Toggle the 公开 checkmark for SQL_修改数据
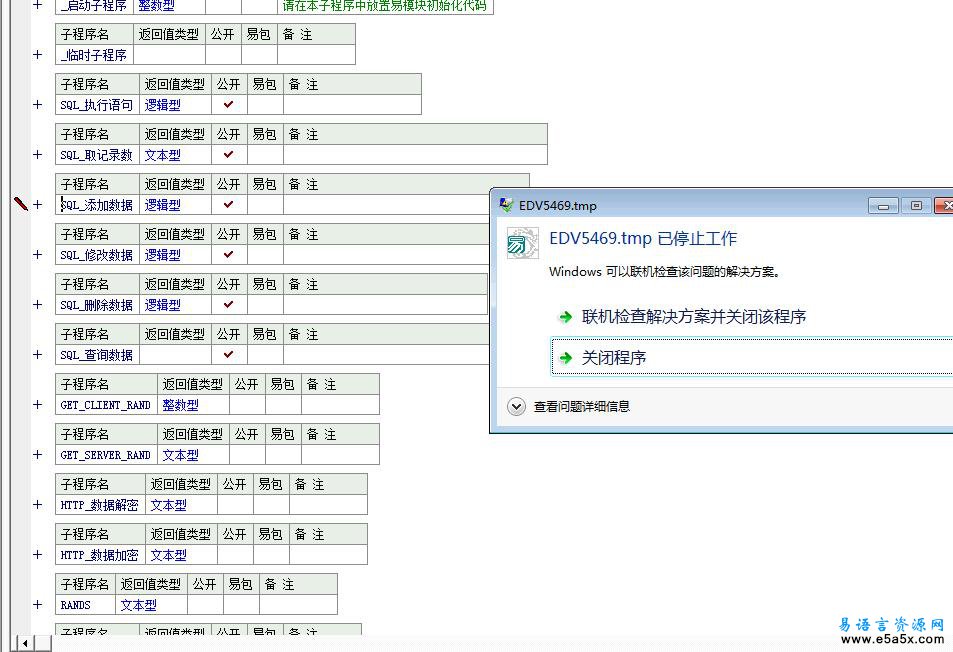The height and width of the screenshot is (652, 953). click(x=229, y=255)
